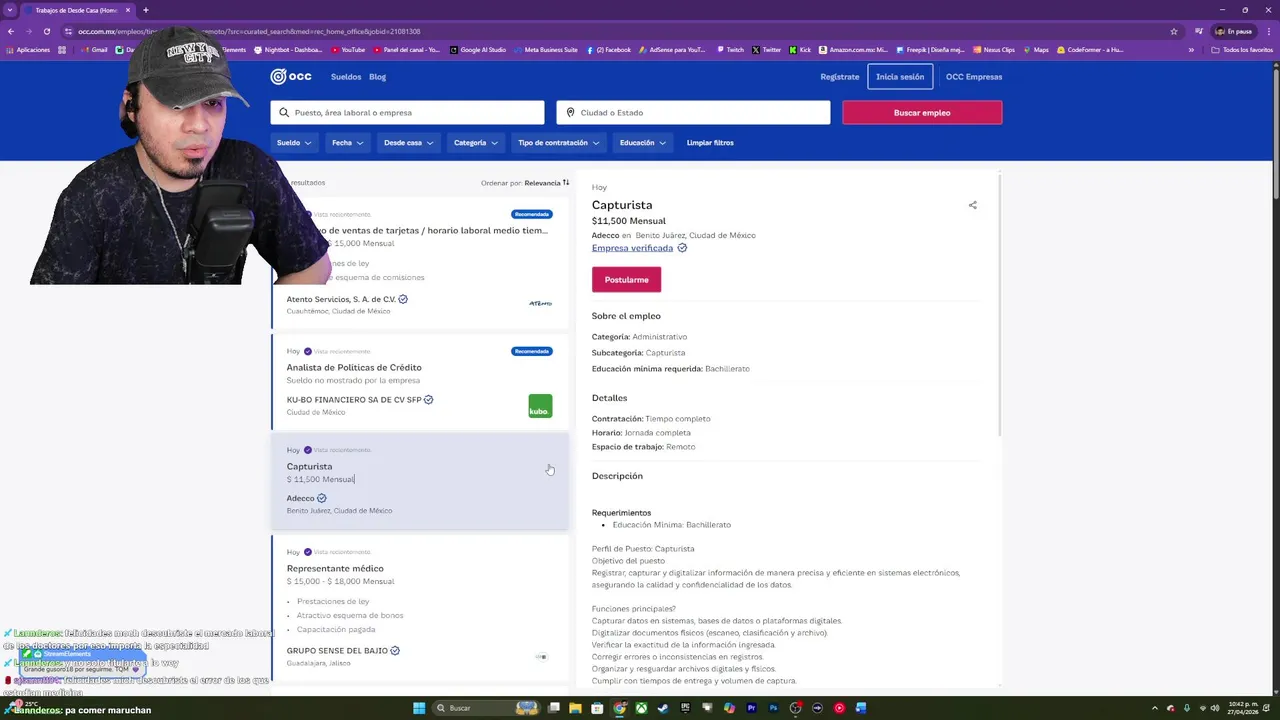Screen dimensions: 1280x720
Task: Open the Chrome three-dot menu
Action: [1268, 31]
